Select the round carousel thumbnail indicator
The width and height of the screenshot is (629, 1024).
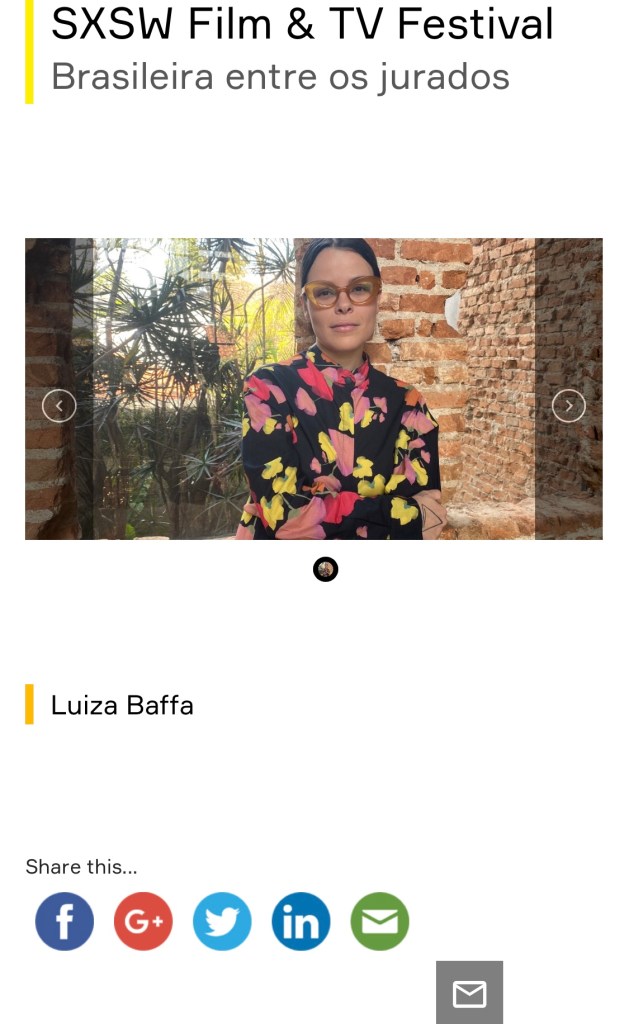tap(325, 569)
